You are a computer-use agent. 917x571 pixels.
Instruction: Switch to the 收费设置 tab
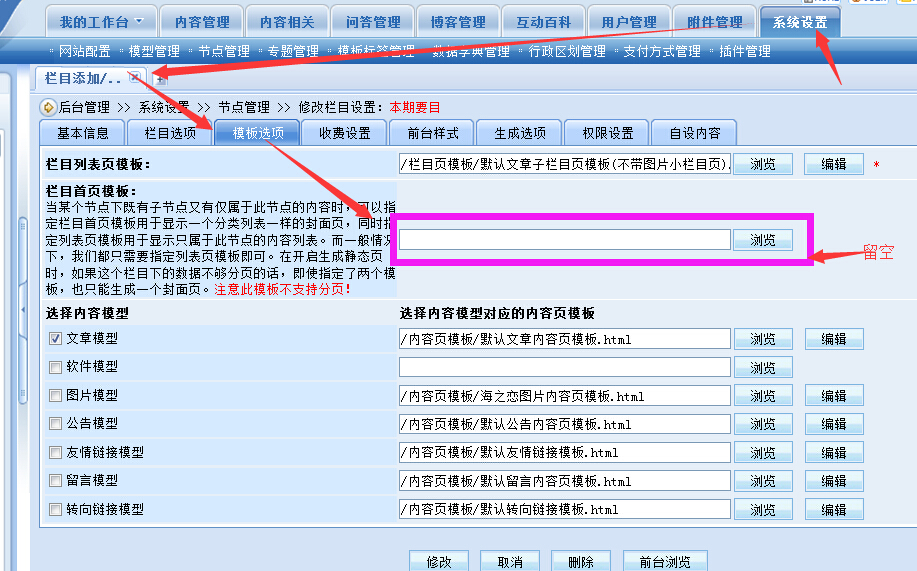[x=345, y=133]
